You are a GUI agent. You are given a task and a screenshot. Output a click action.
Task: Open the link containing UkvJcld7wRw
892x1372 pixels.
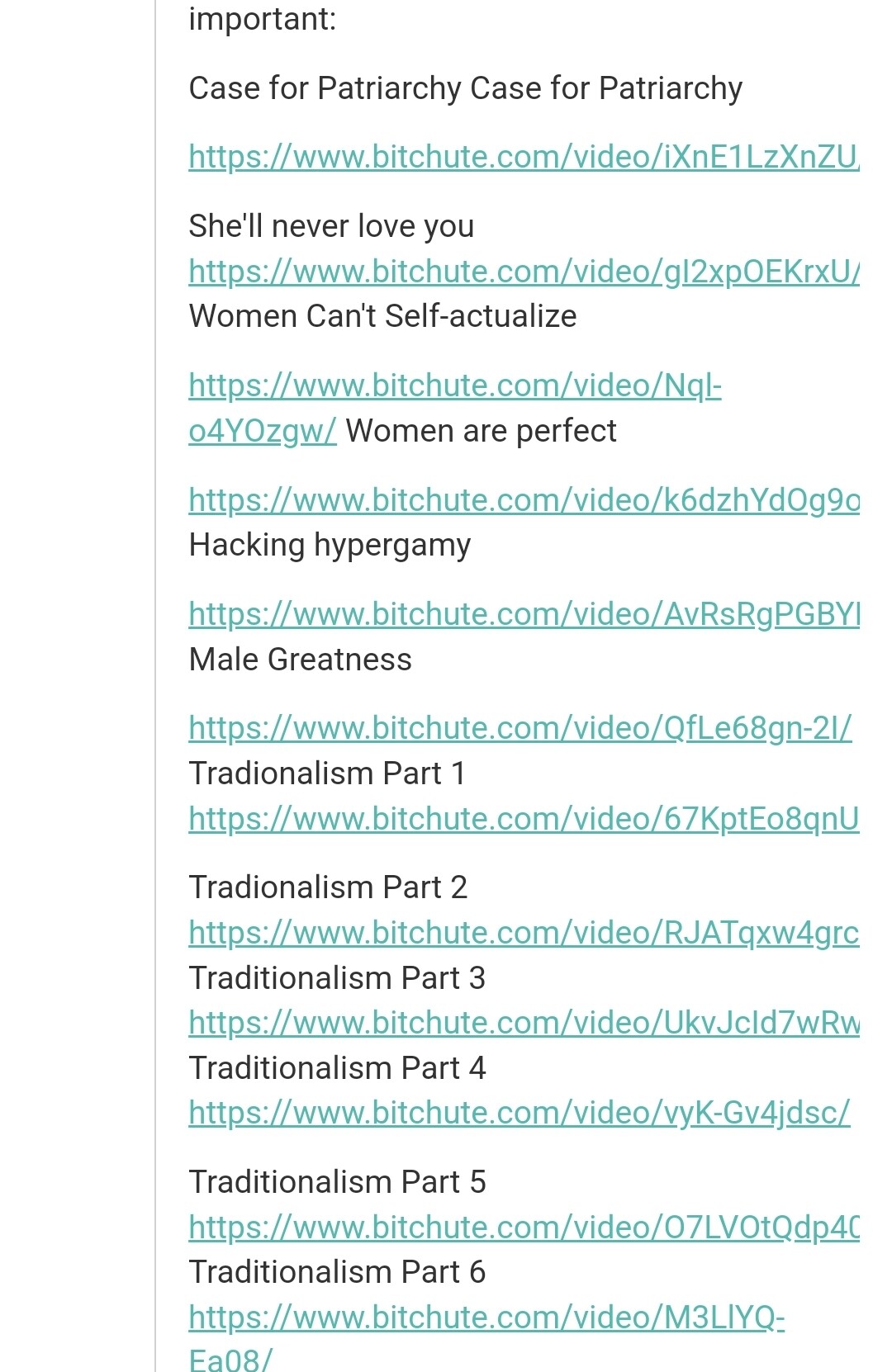[524, 1023]
